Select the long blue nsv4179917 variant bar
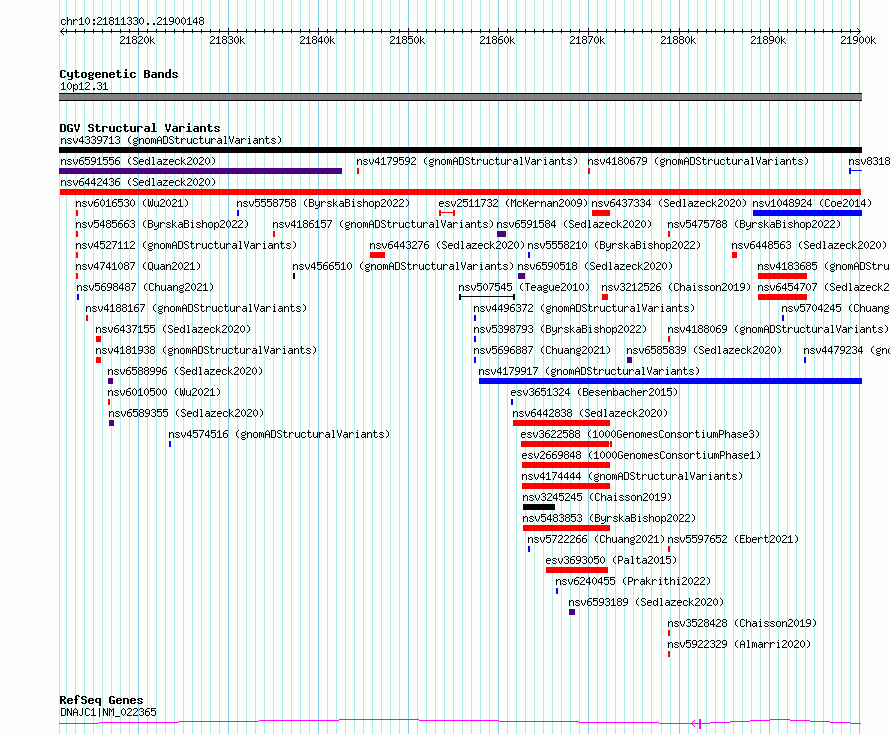890x734 pixels. click(670, 381)
